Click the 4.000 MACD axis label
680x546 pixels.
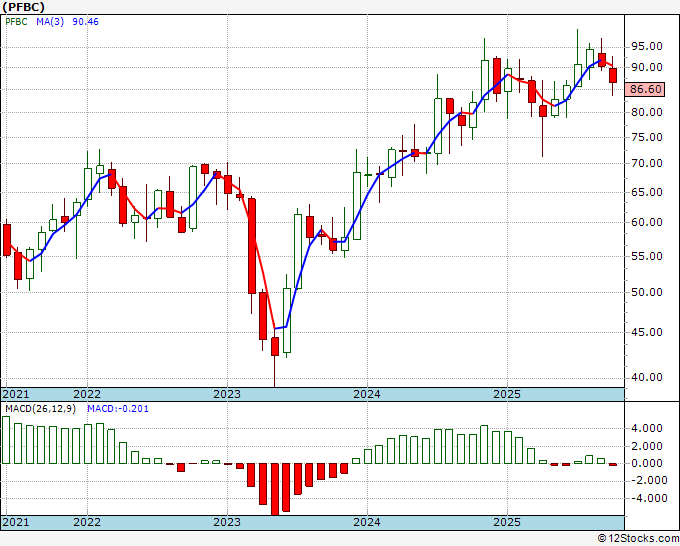(x=647, y=428)
